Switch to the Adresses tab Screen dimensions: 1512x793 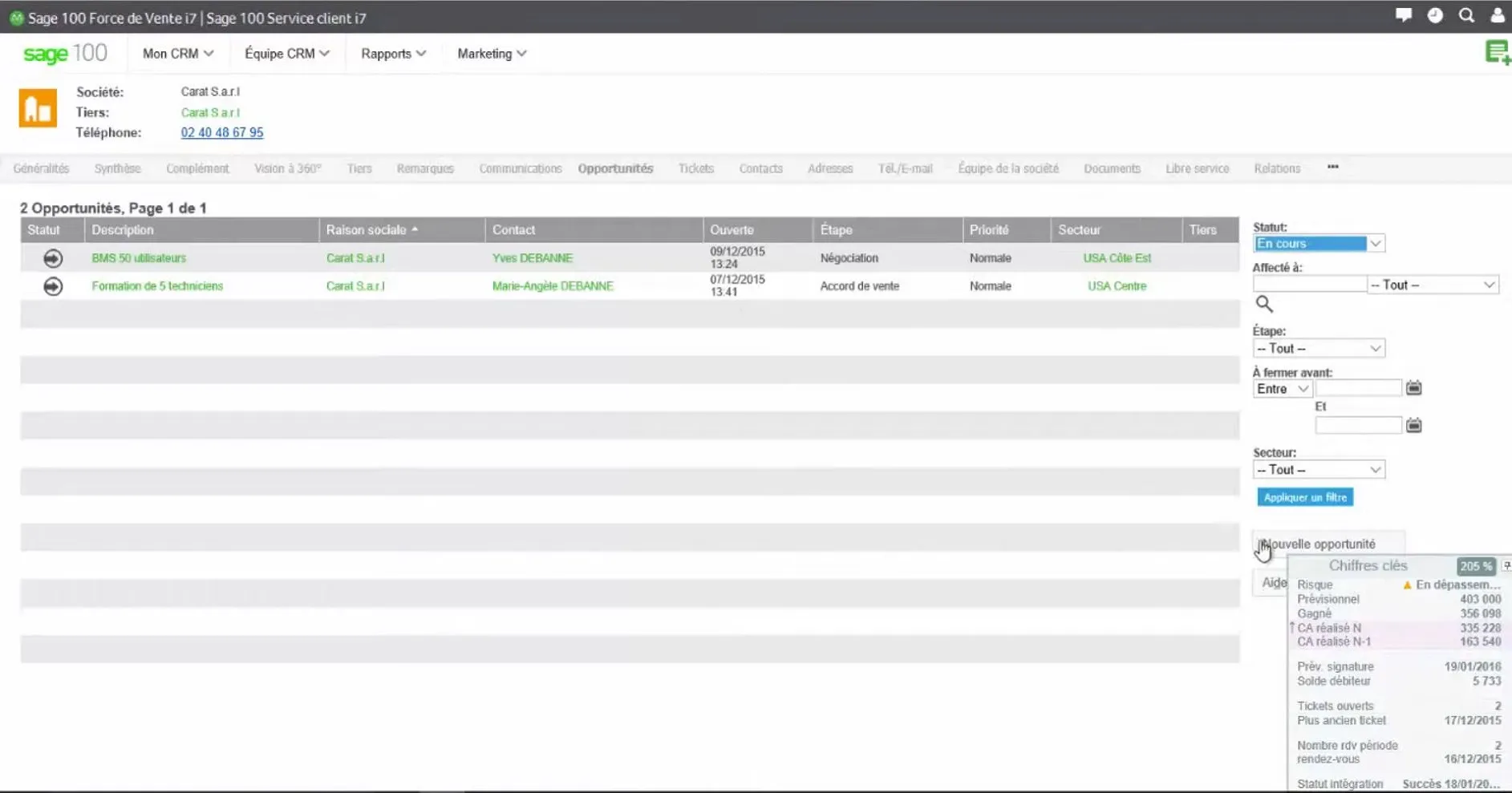click(x=830, y=168)
